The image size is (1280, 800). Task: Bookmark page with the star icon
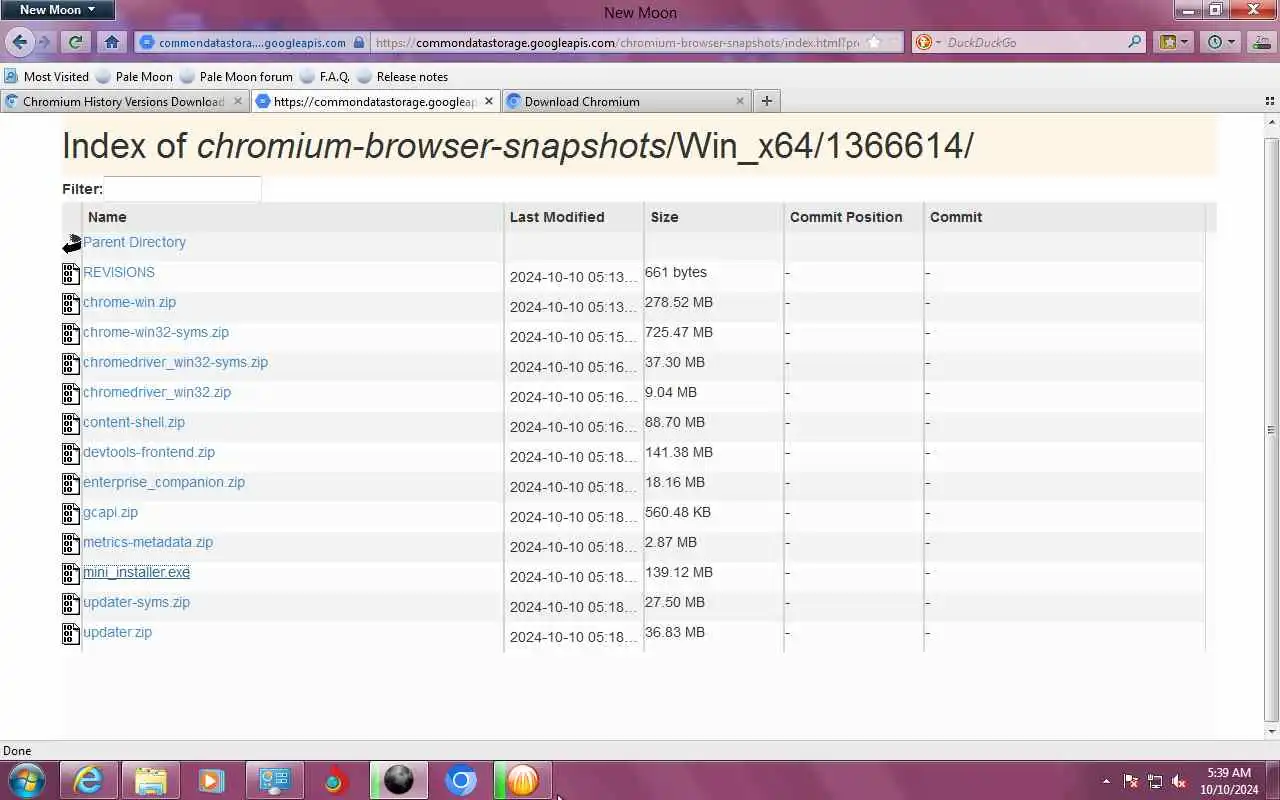[x=873, y=42]
